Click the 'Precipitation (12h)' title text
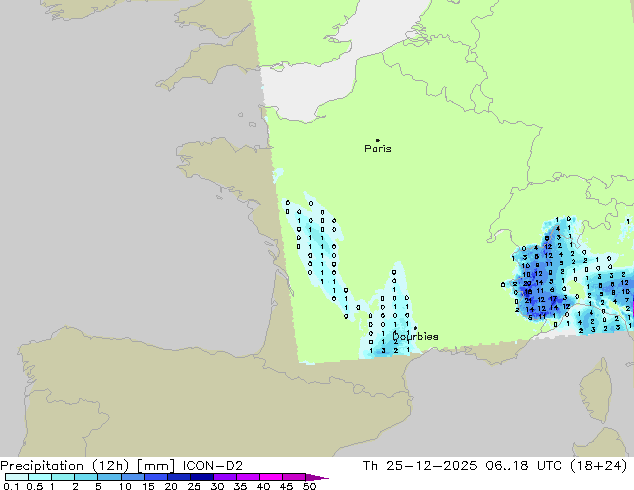The height and width of the screenshot is (490, 634). (65, 466)
